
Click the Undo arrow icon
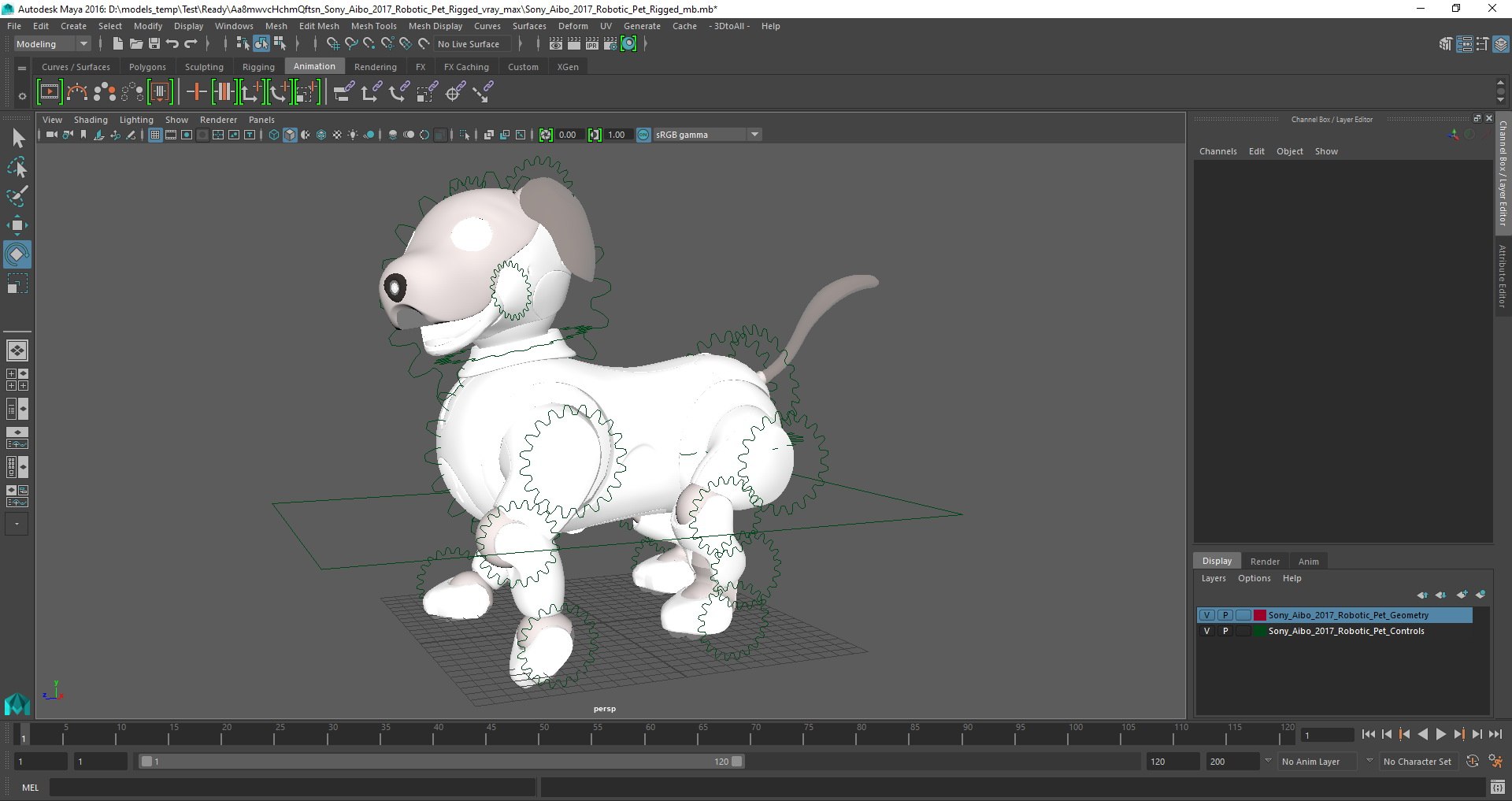click(172, 44)
